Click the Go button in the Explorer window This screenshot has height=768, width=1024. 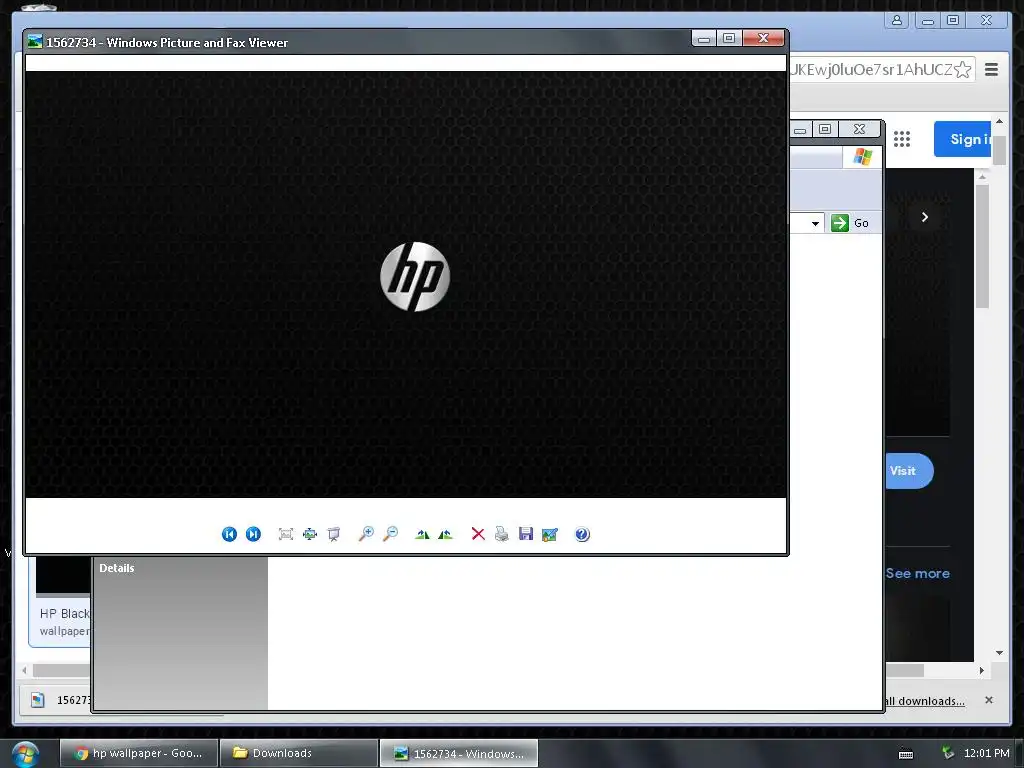(x=850, y=223)
